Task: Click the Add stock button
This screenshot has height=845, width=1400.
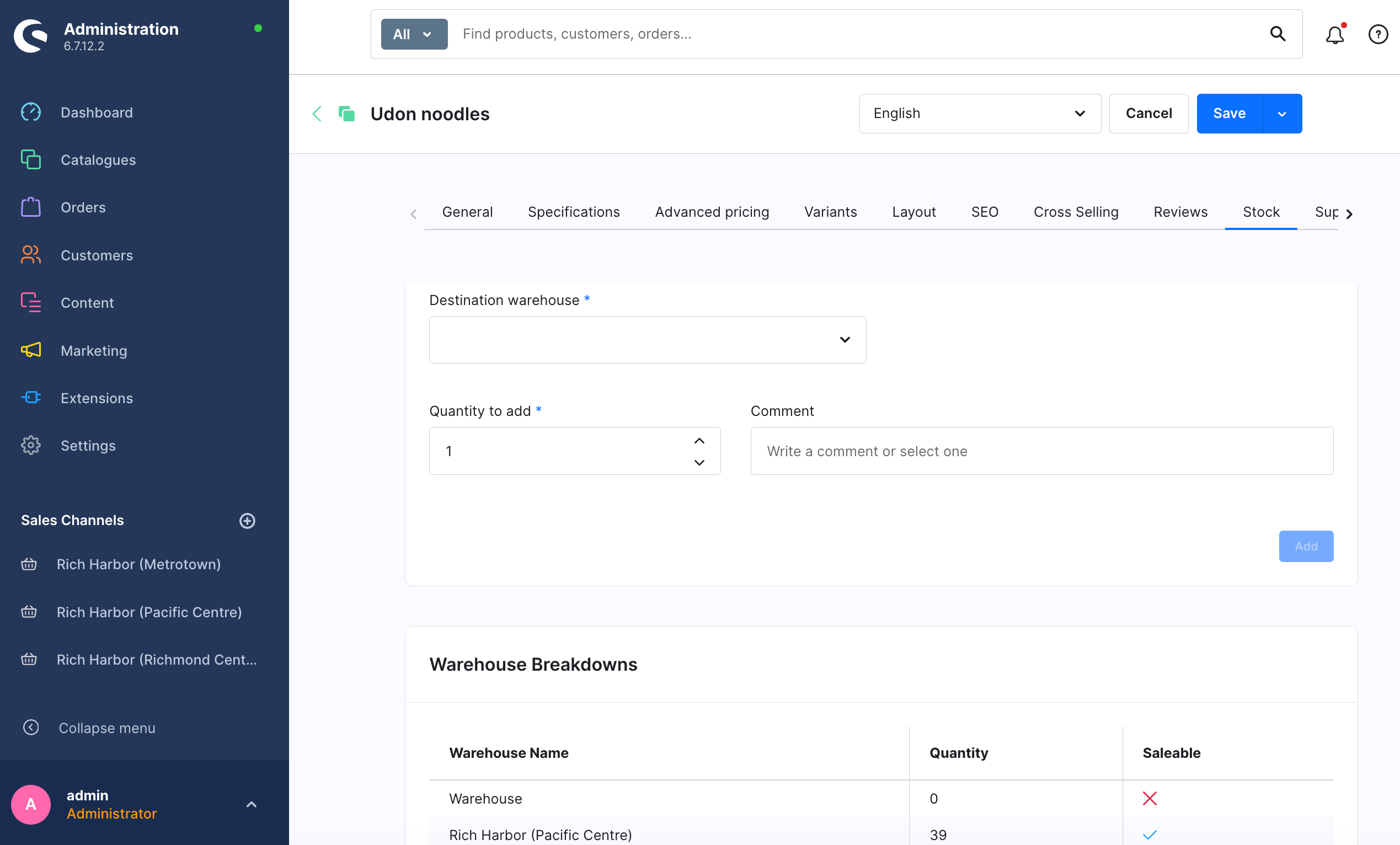Action: click(x=1306, y=546)
